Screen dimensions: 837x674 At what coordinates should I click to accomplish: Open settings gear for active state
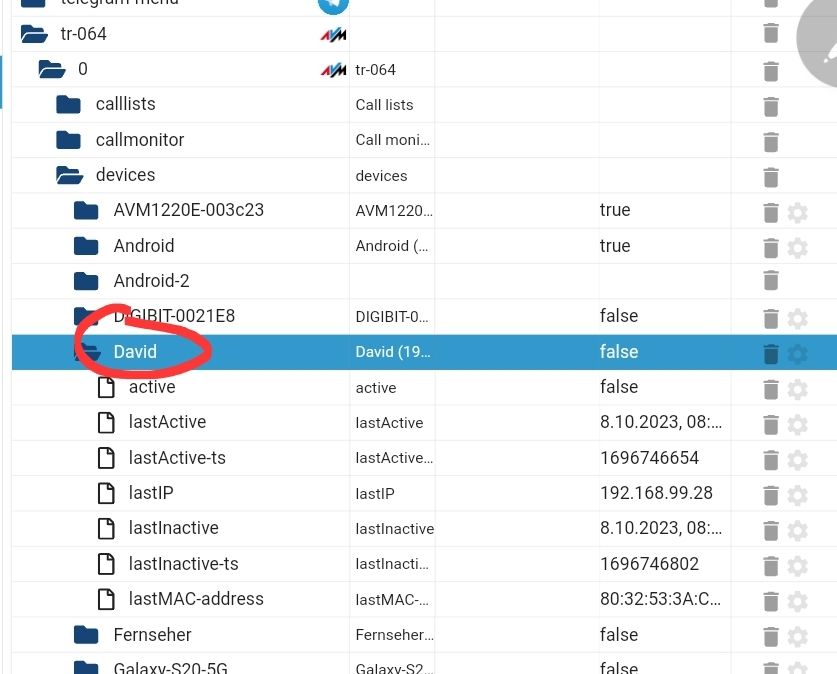click(x=797, y=390)
